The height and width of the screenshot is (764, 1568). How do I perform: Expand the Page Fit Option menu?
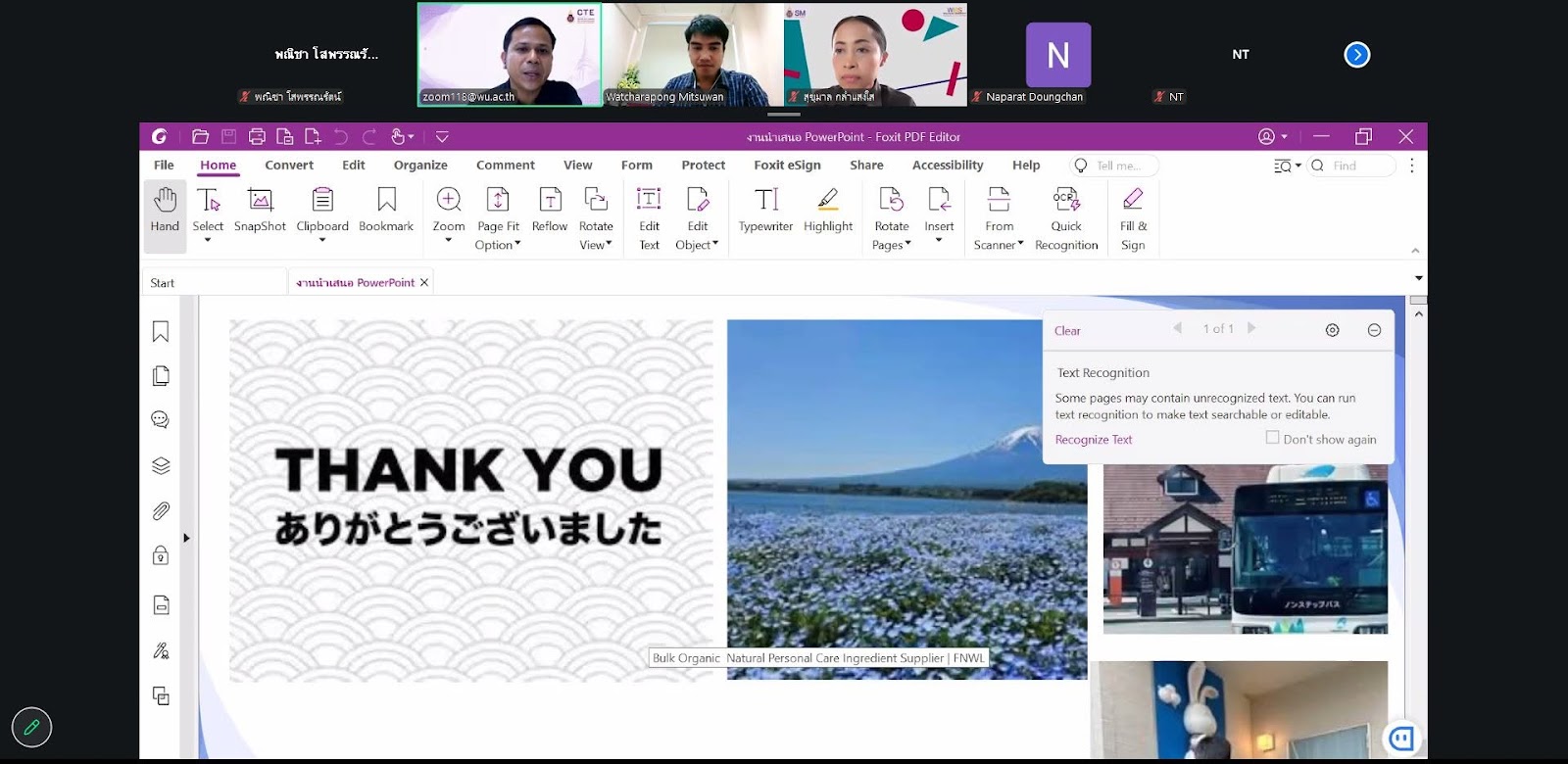498,219
